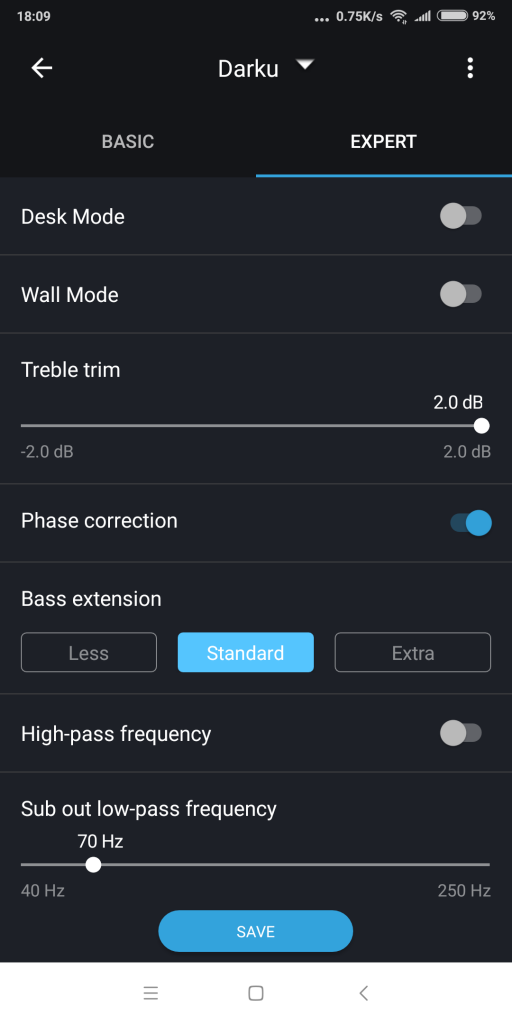This screenshot has width=512, height=1024.
Task: Tap the SAVE button
Action: [255, 931]
